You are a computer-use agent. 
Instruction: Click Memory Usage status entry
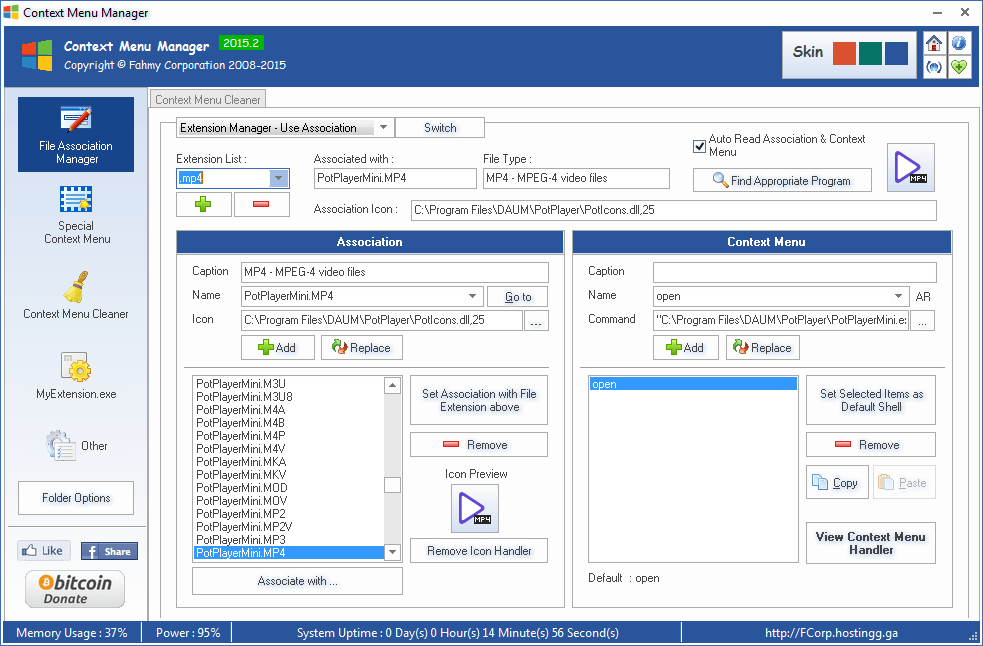(x=71, y=633)
